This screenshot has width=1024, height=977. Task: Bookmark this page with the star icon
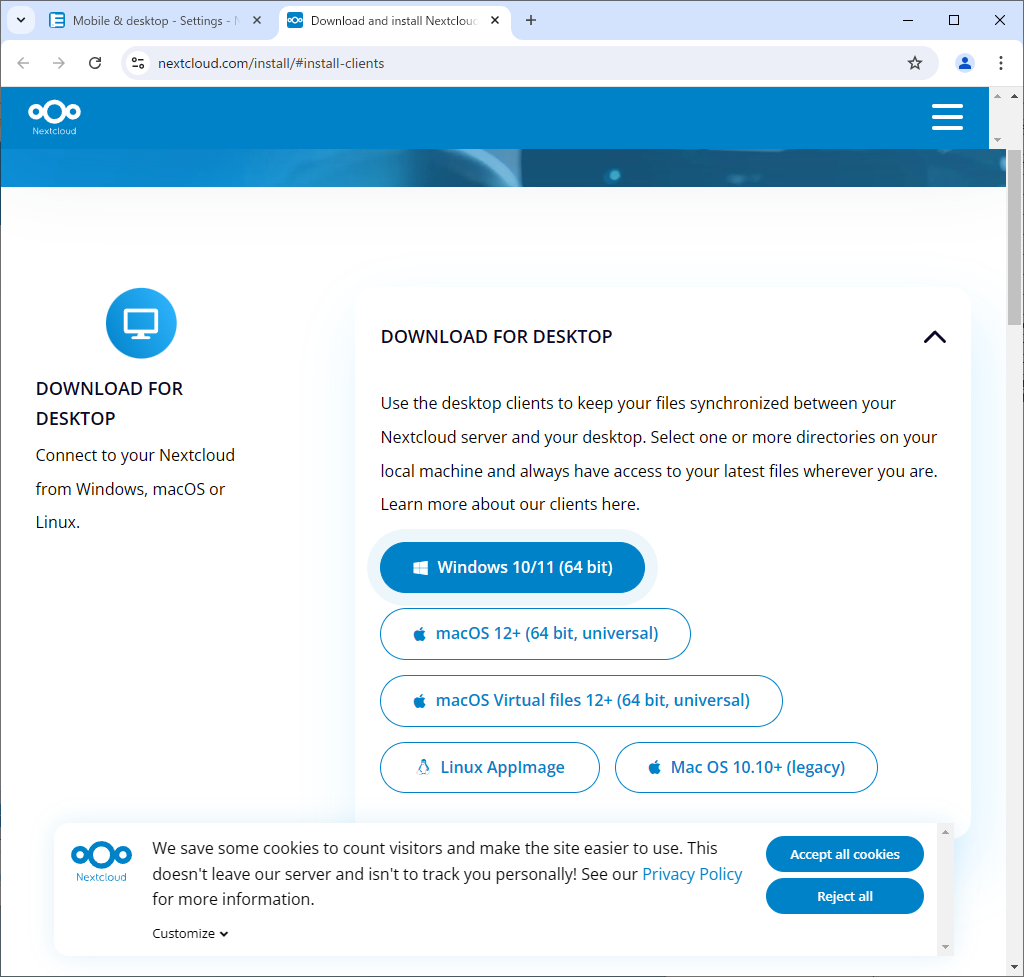914,63
